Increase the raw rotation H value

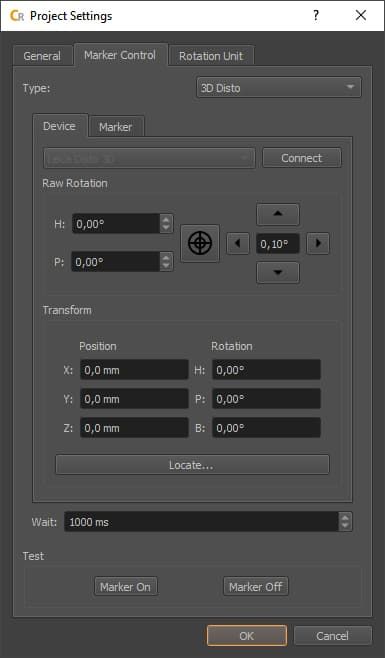tap(166, 219)
